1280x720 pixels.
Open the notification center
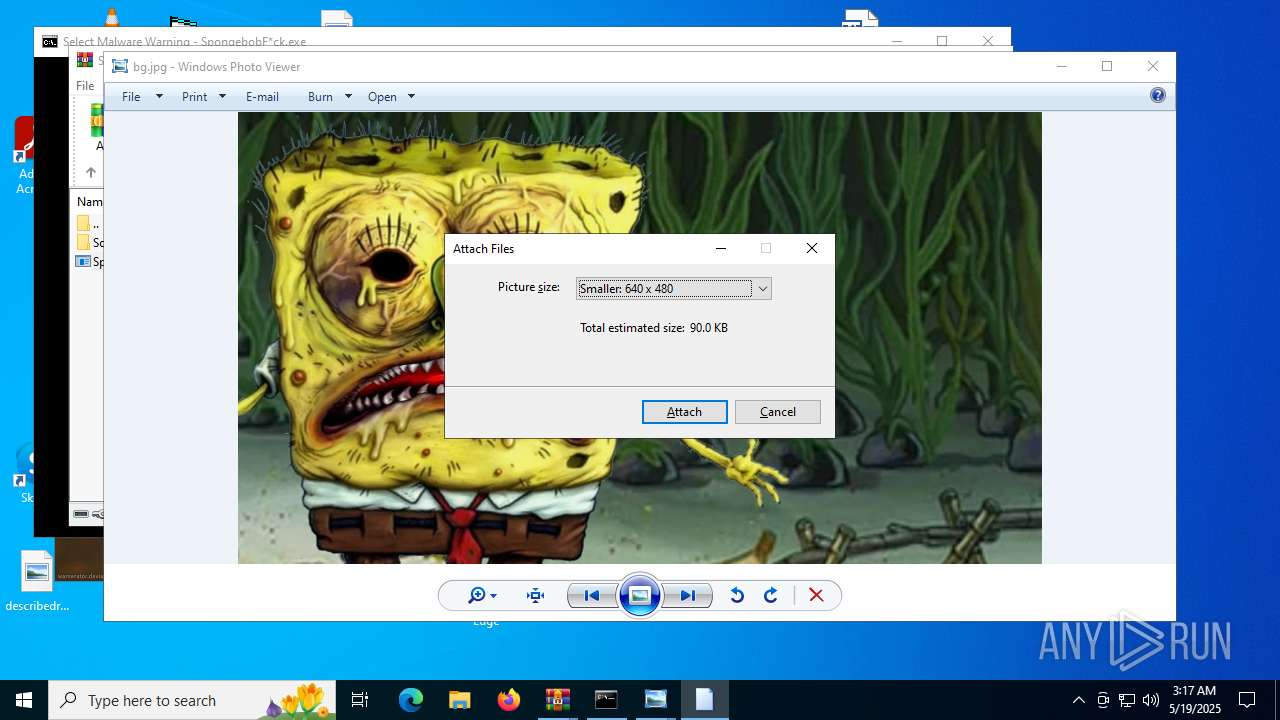[1247, 700]
